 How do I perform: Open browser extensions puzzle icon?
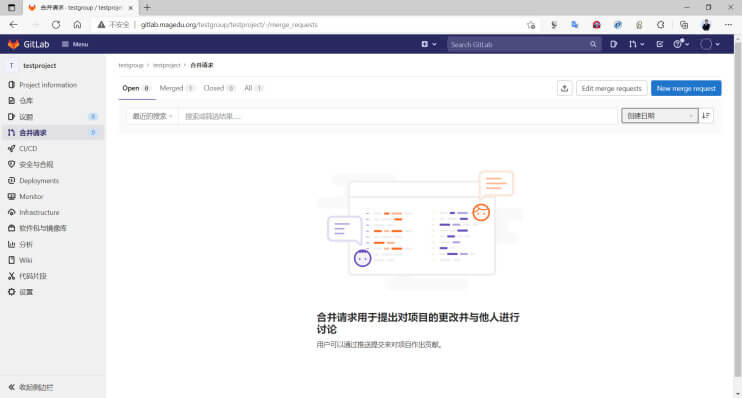coord(661,25)
